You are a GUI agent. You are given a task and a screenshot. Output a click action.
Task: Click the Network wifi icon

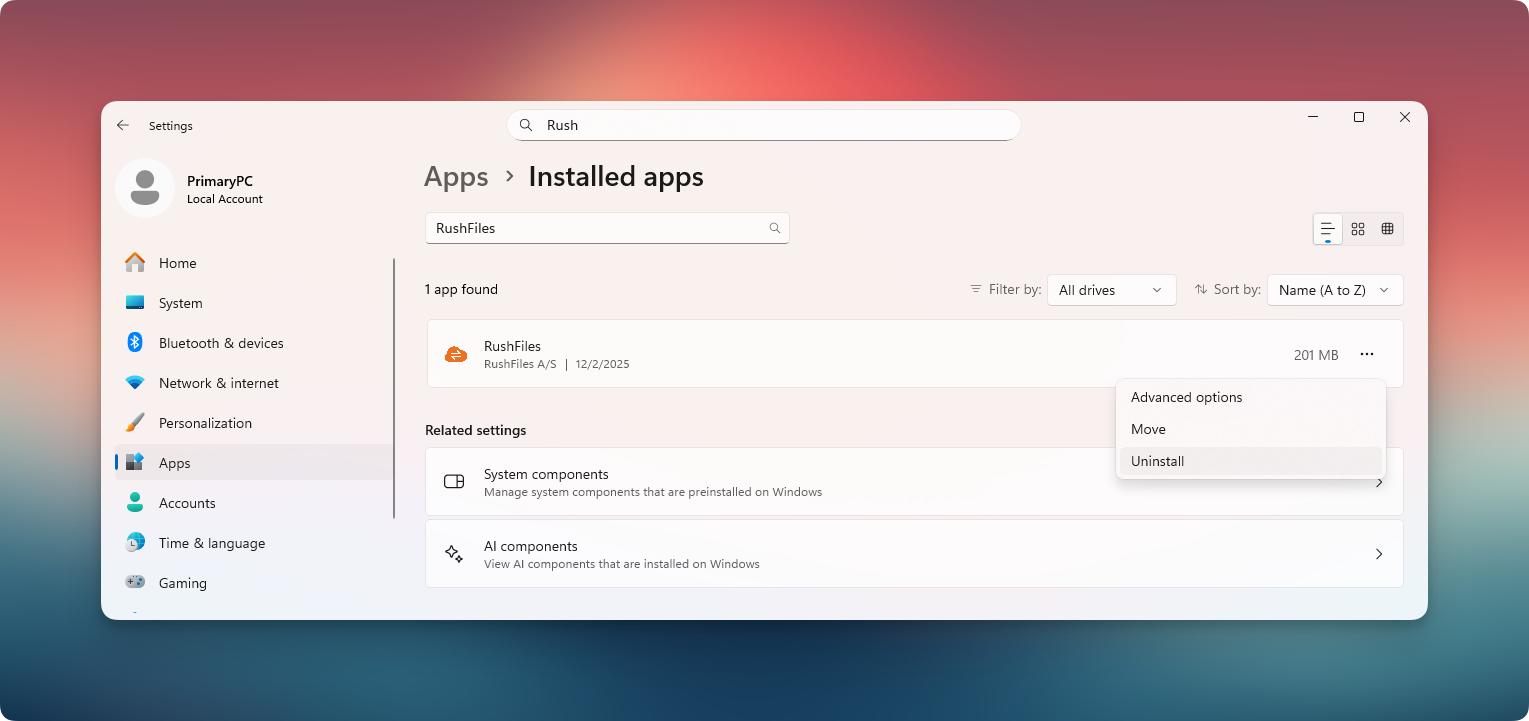pos(135,383)
